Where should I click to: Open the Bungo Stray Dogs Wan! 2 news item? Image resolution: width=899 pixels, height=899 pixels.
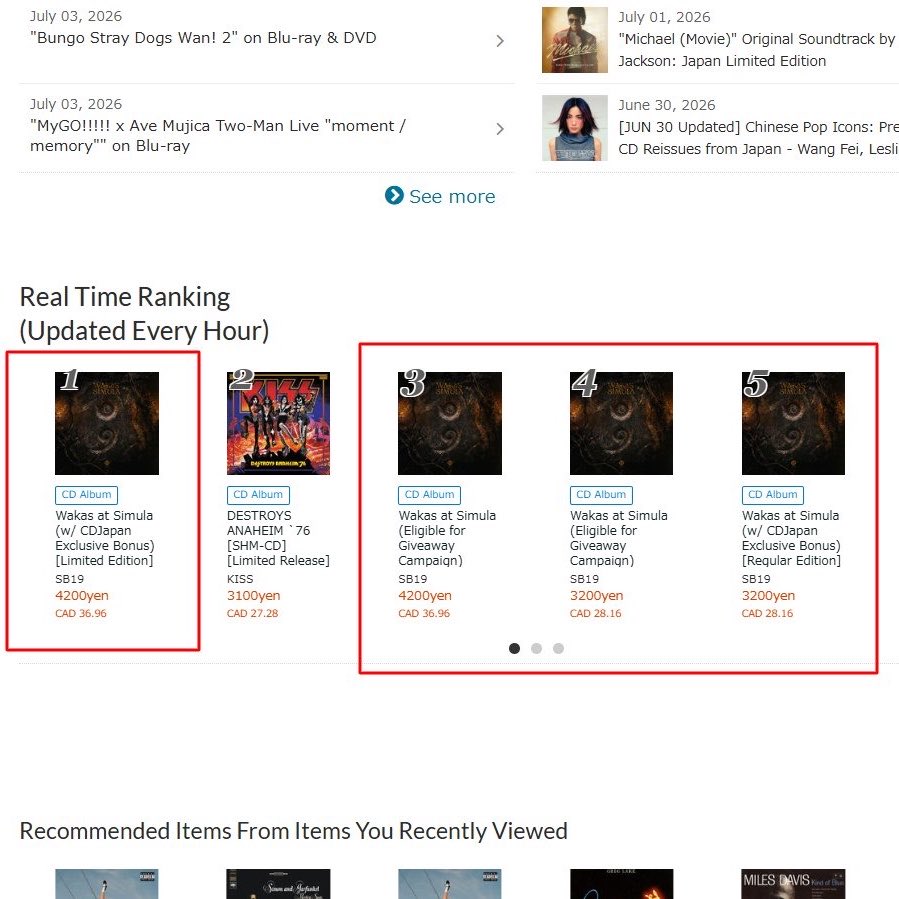(203, 38)
